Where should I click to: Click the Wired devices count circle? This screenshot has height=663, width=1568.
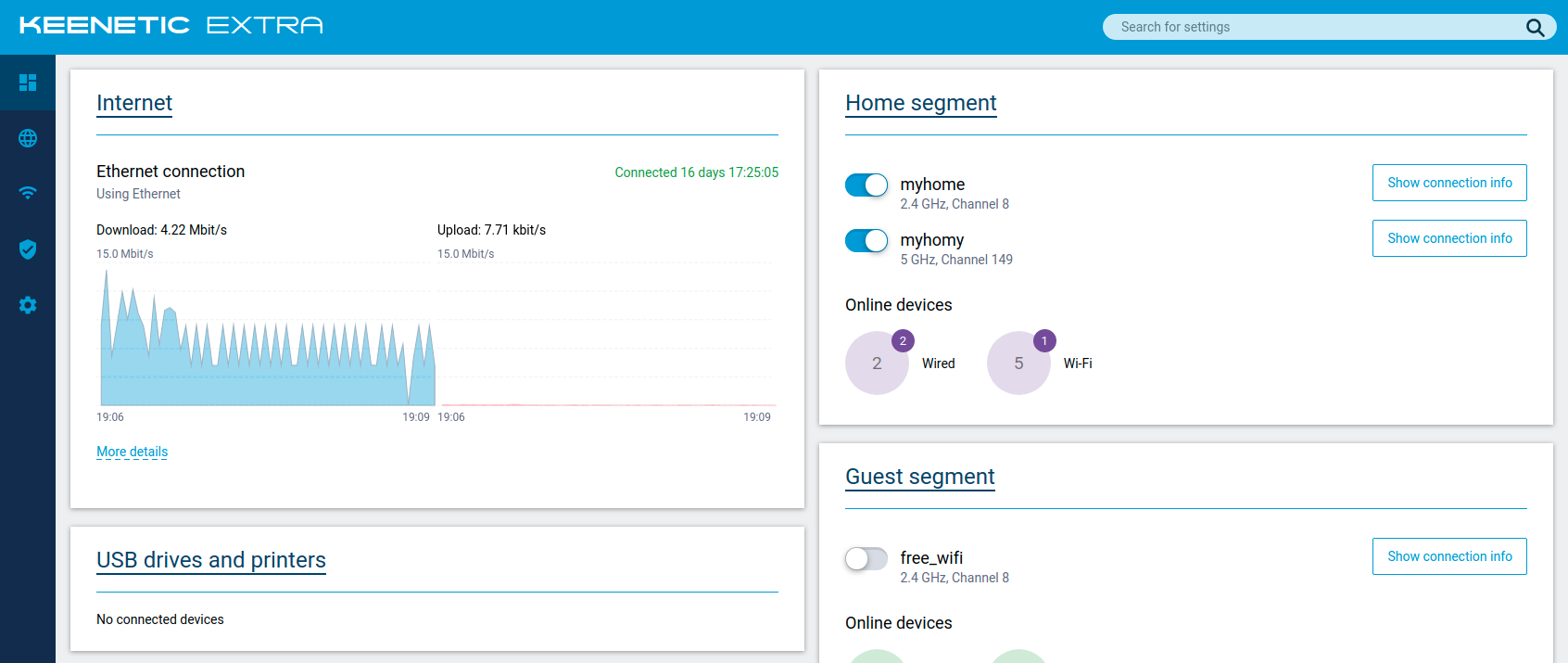pos(877,363)
